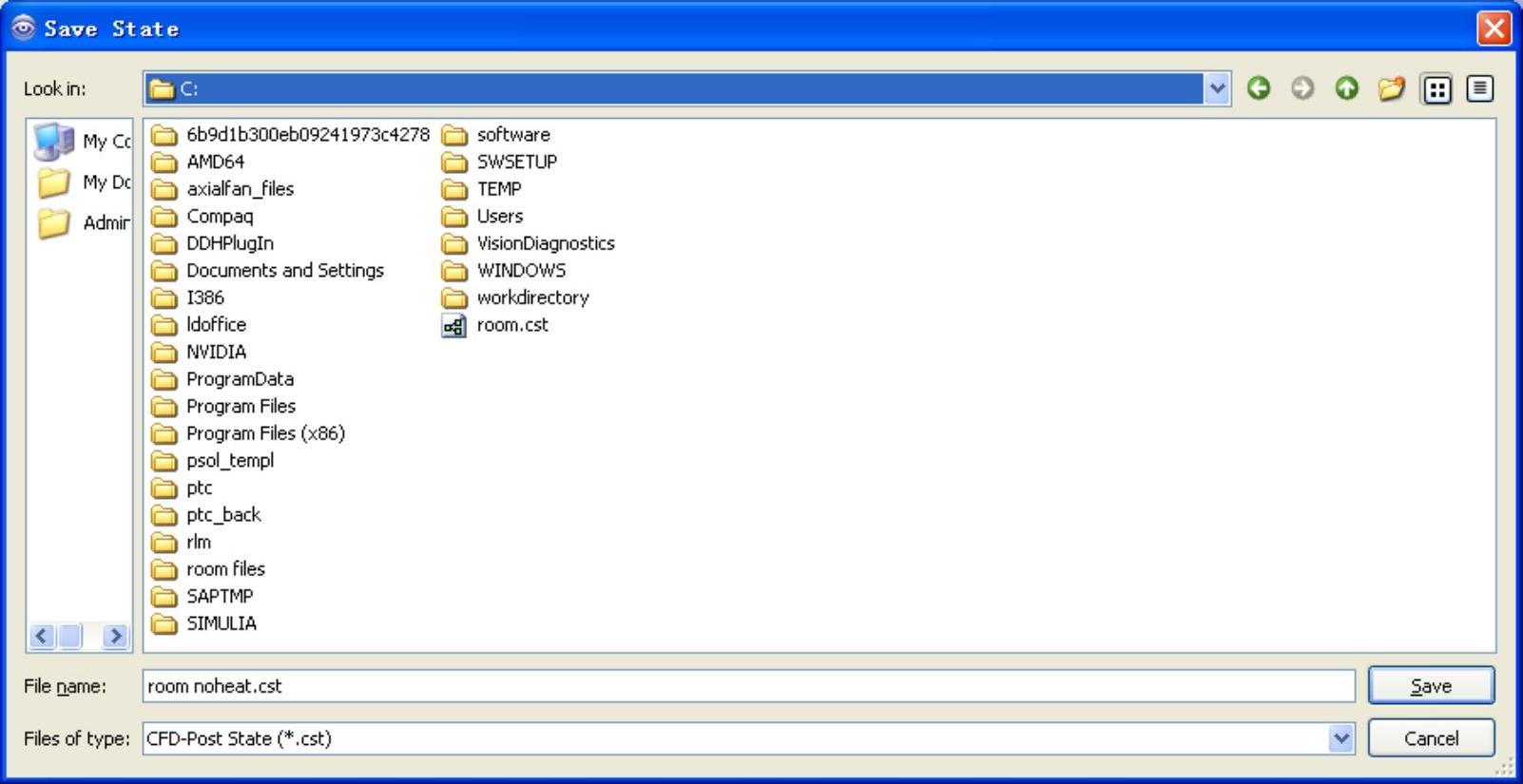Cancel the Save State dialog
The width and height of the screenshot is (1523, 784).
click(x=1431, y=738)
